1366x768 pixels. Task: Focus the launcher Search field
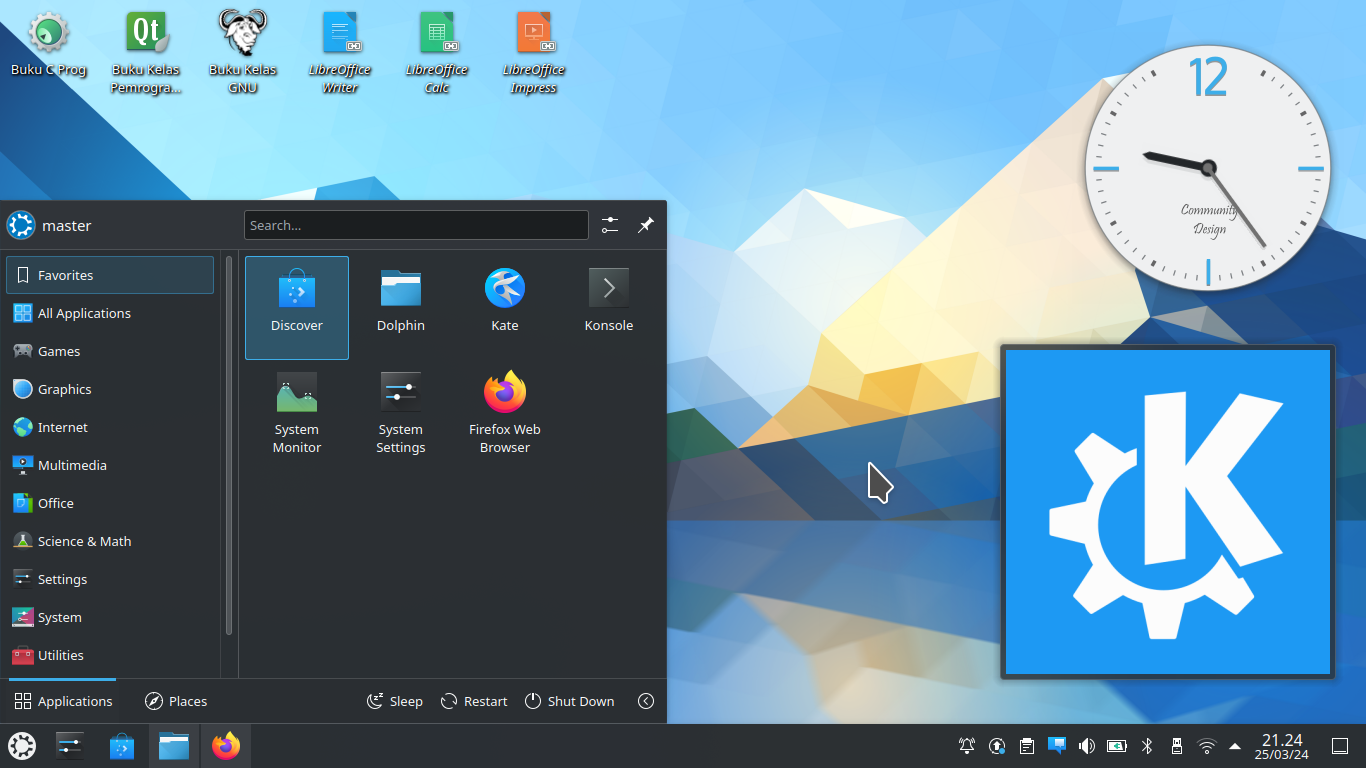click(416, 225)
